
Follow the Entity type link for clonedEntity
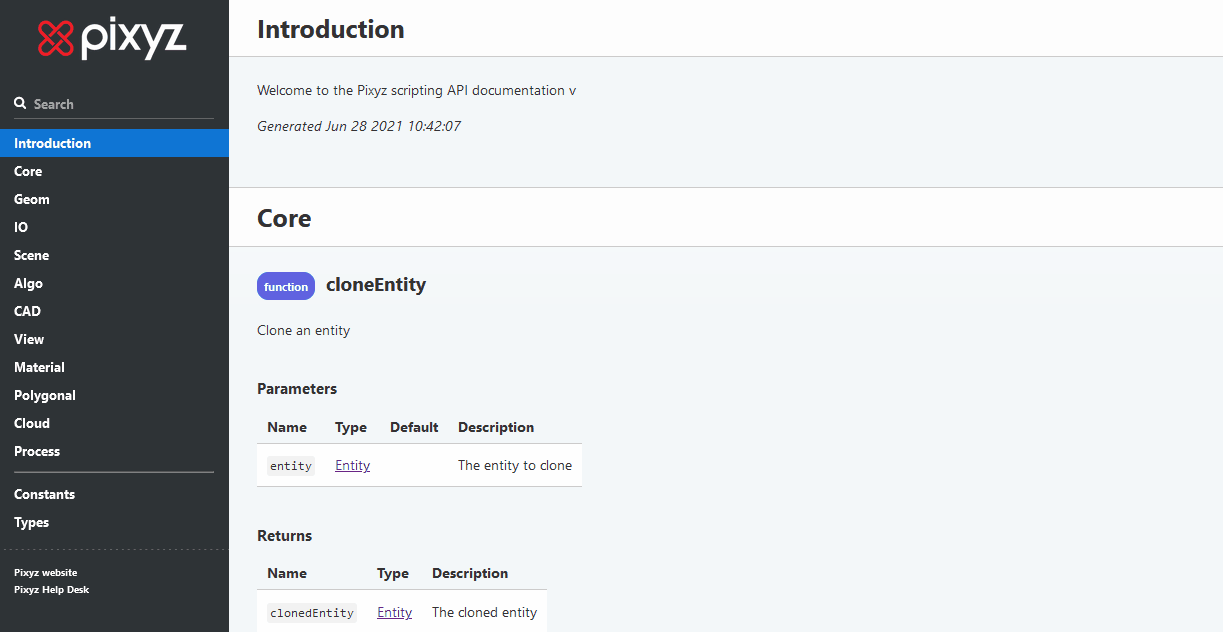[394, 612]
